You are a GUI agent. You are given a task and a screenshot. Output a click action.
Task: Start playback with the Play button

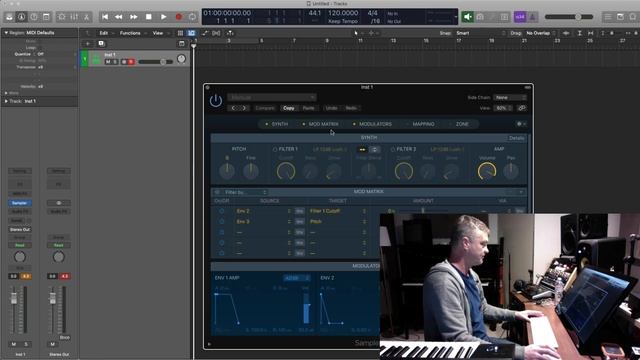pyautogui.click(x=163, y=17)
